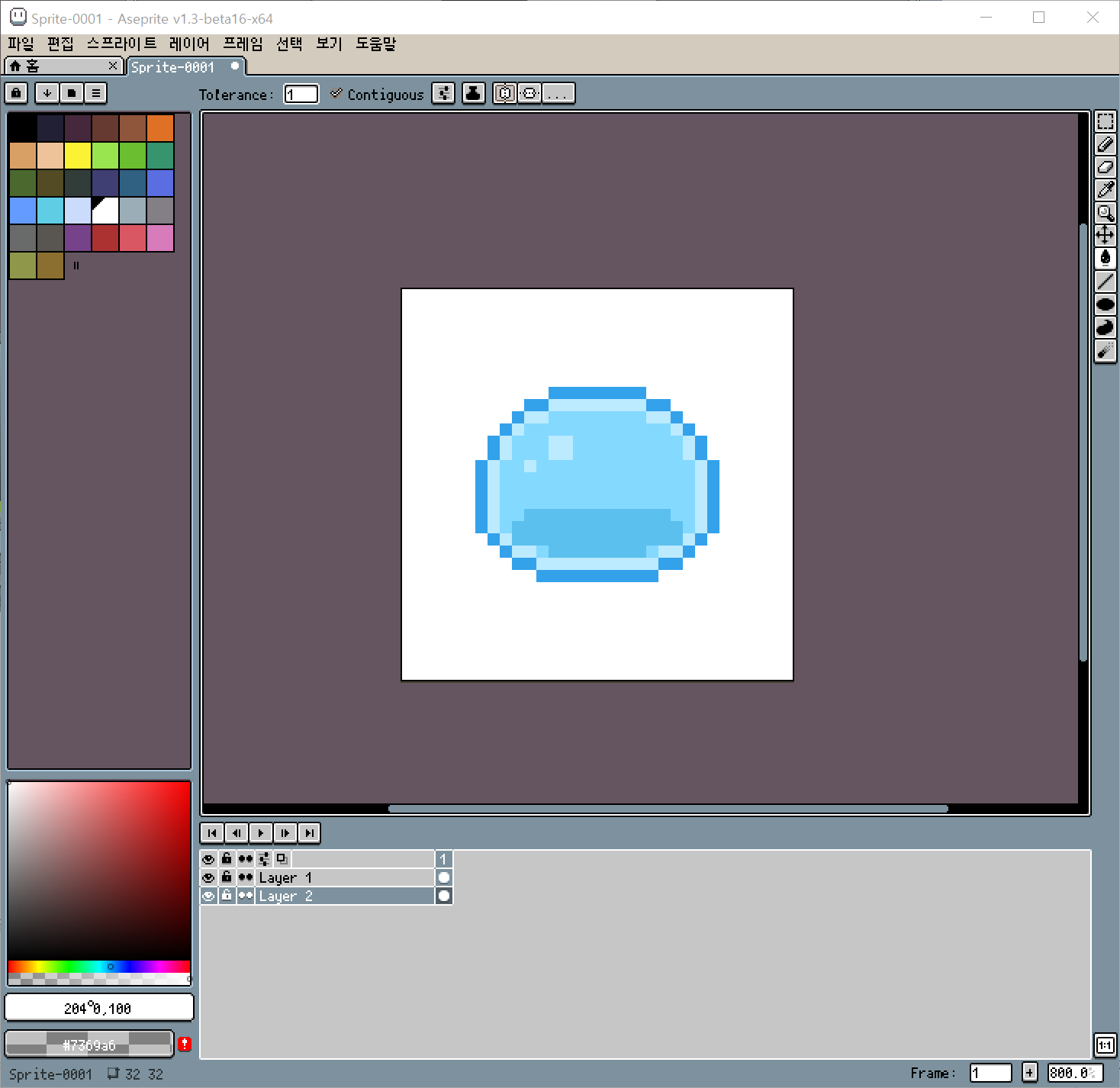Click the palette edit lock icon

[x=17, y=93]
